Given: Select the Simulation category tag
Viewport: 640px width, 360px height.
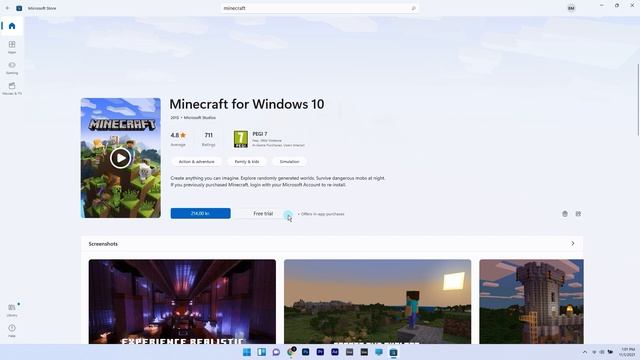Looking at the screenshot, I should pyautogui.click(x=289, y=162).
